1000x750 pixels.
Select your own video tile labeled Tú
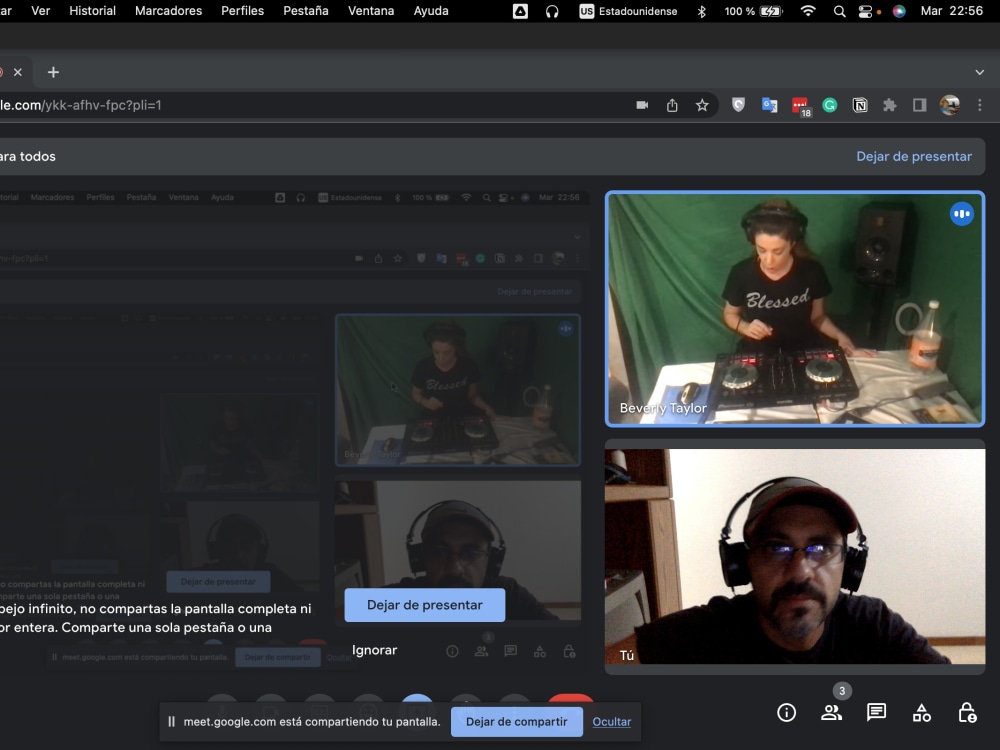pos(795,556)
